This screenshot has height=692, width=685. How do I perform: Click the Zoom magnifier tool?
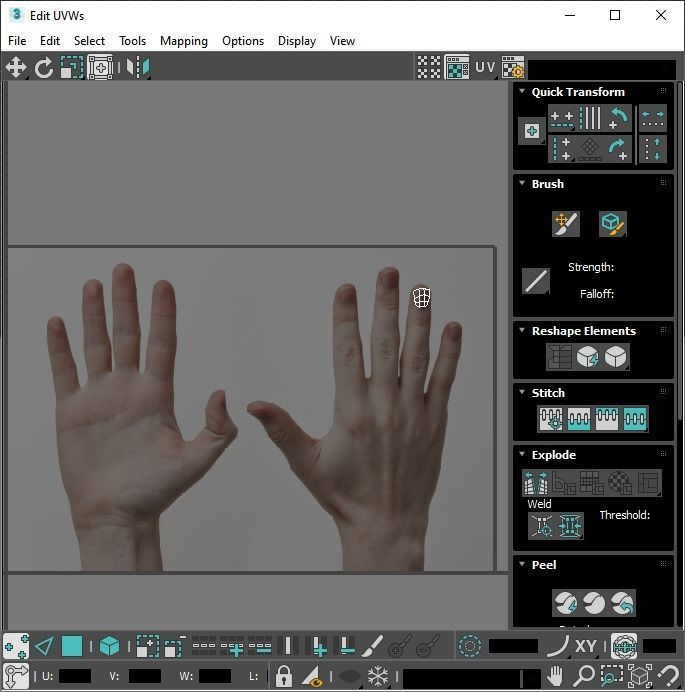583,675
